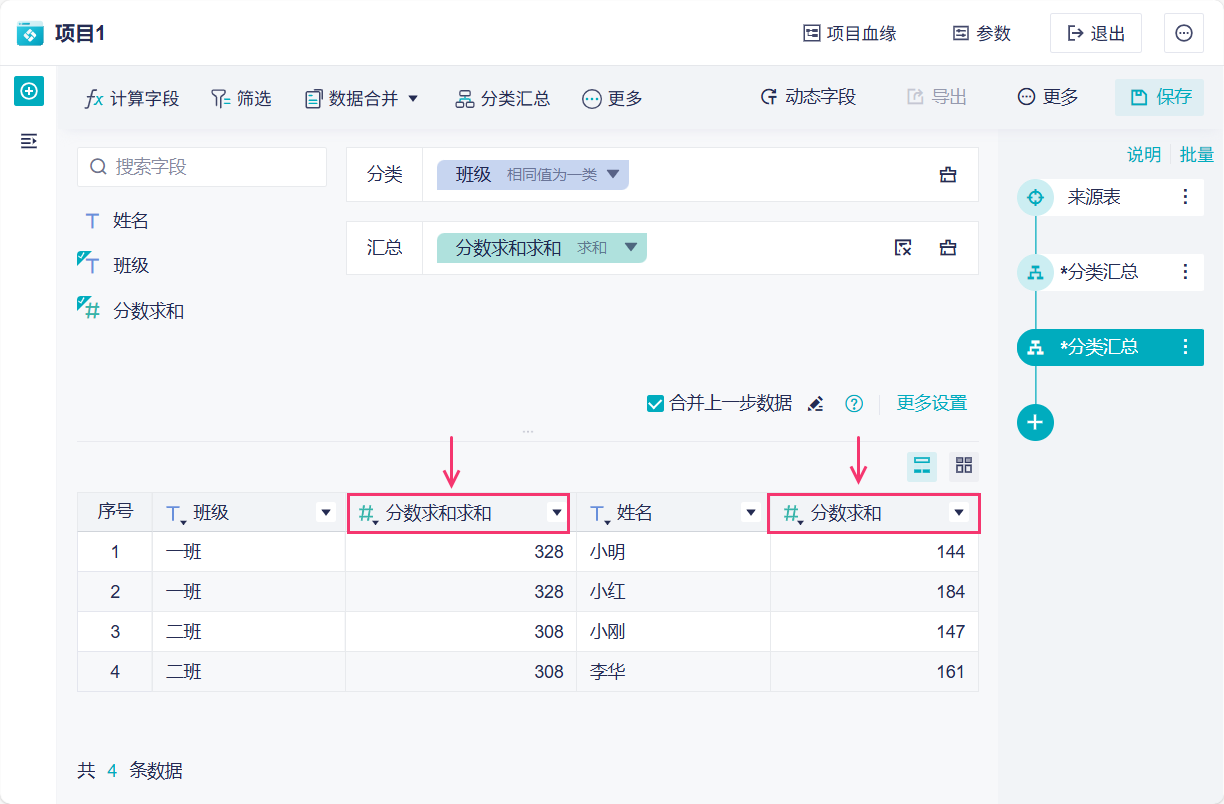This screenshot has width=1224, height=804.
Task: Open the top-right ellipsis menu
Action: 1184,33
